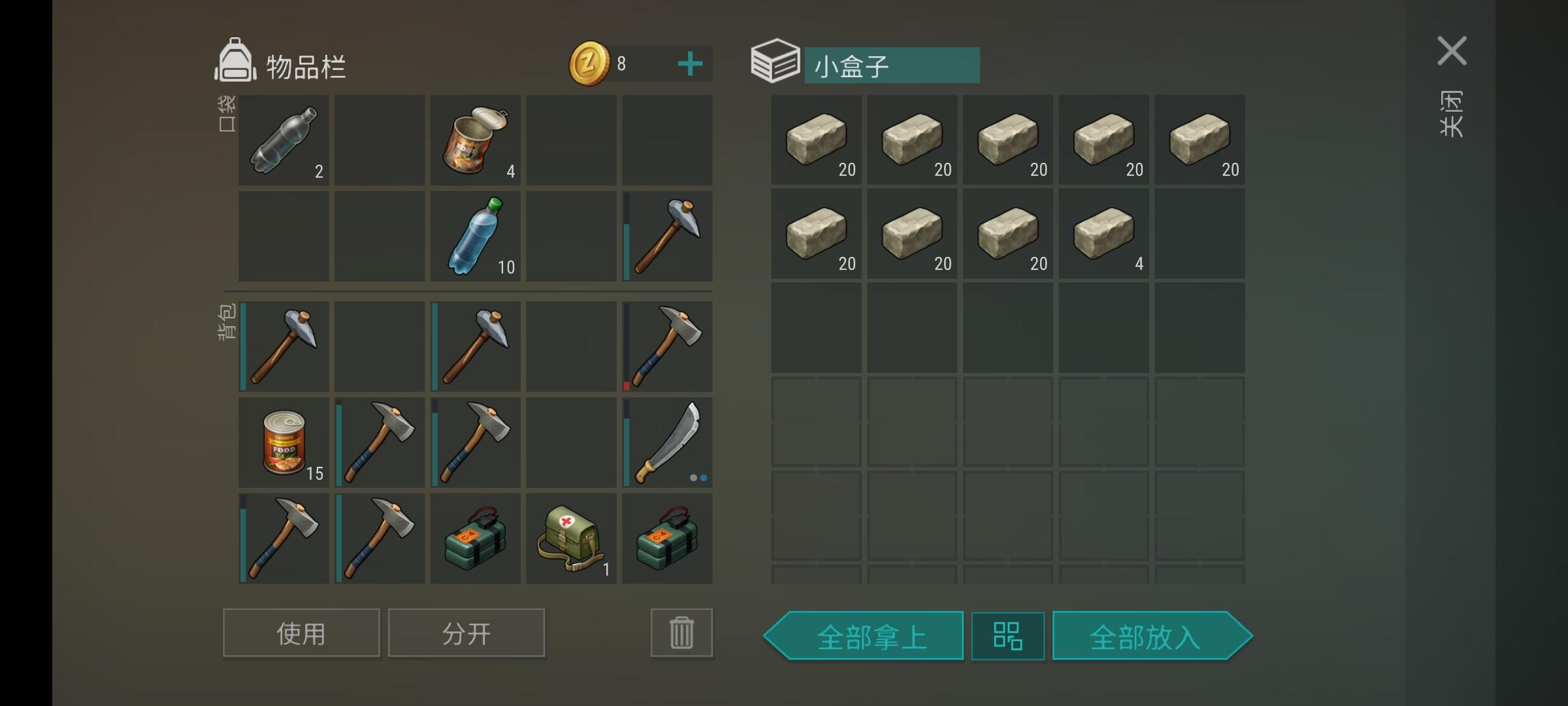Select the hatchet with low red durability
This screenshot has width=1568, height=706.
click(x=667, y=346)
